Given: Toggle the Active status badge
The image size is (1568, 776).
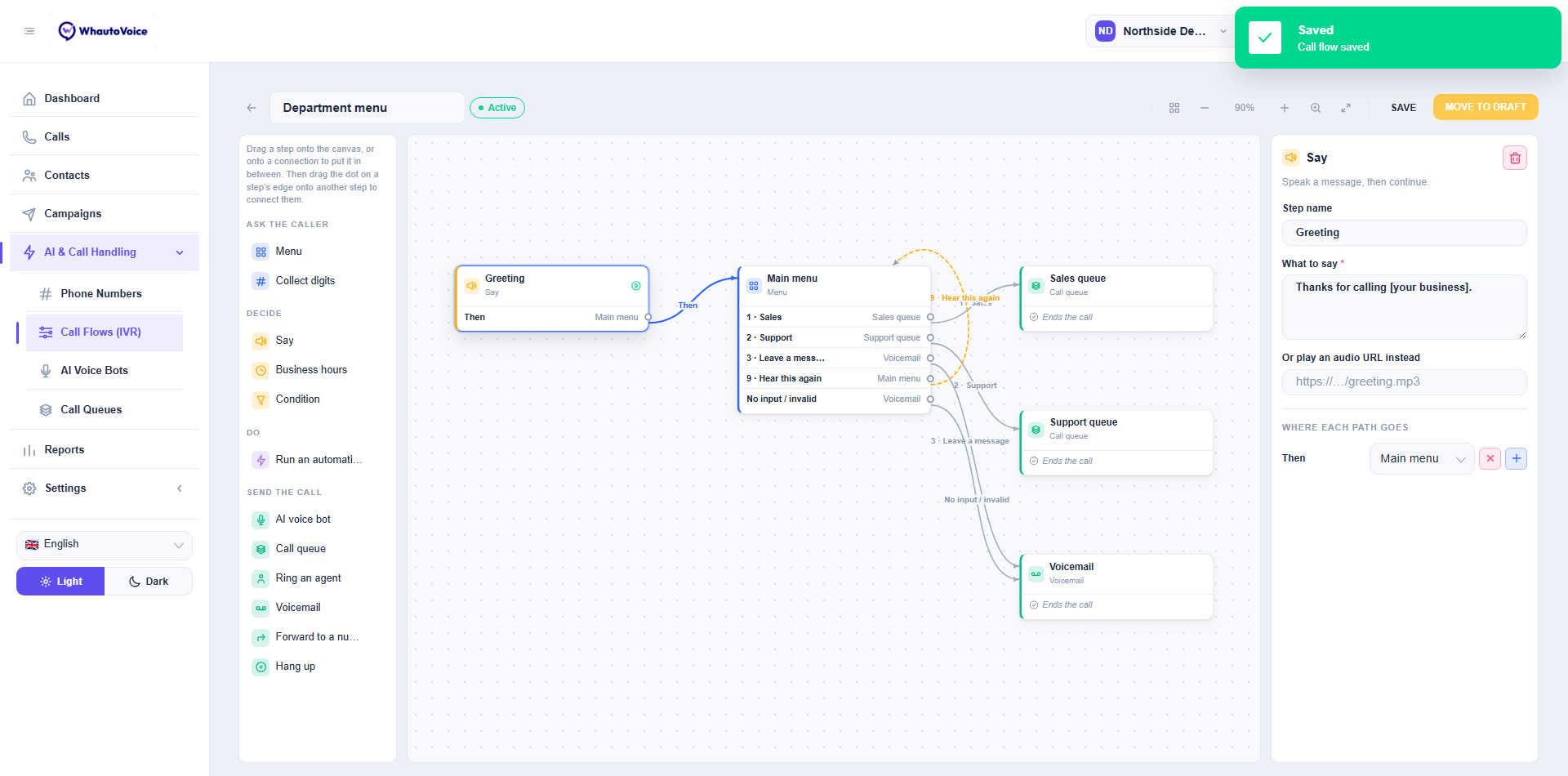Looking at the screenshot, I should coord(497,108).
